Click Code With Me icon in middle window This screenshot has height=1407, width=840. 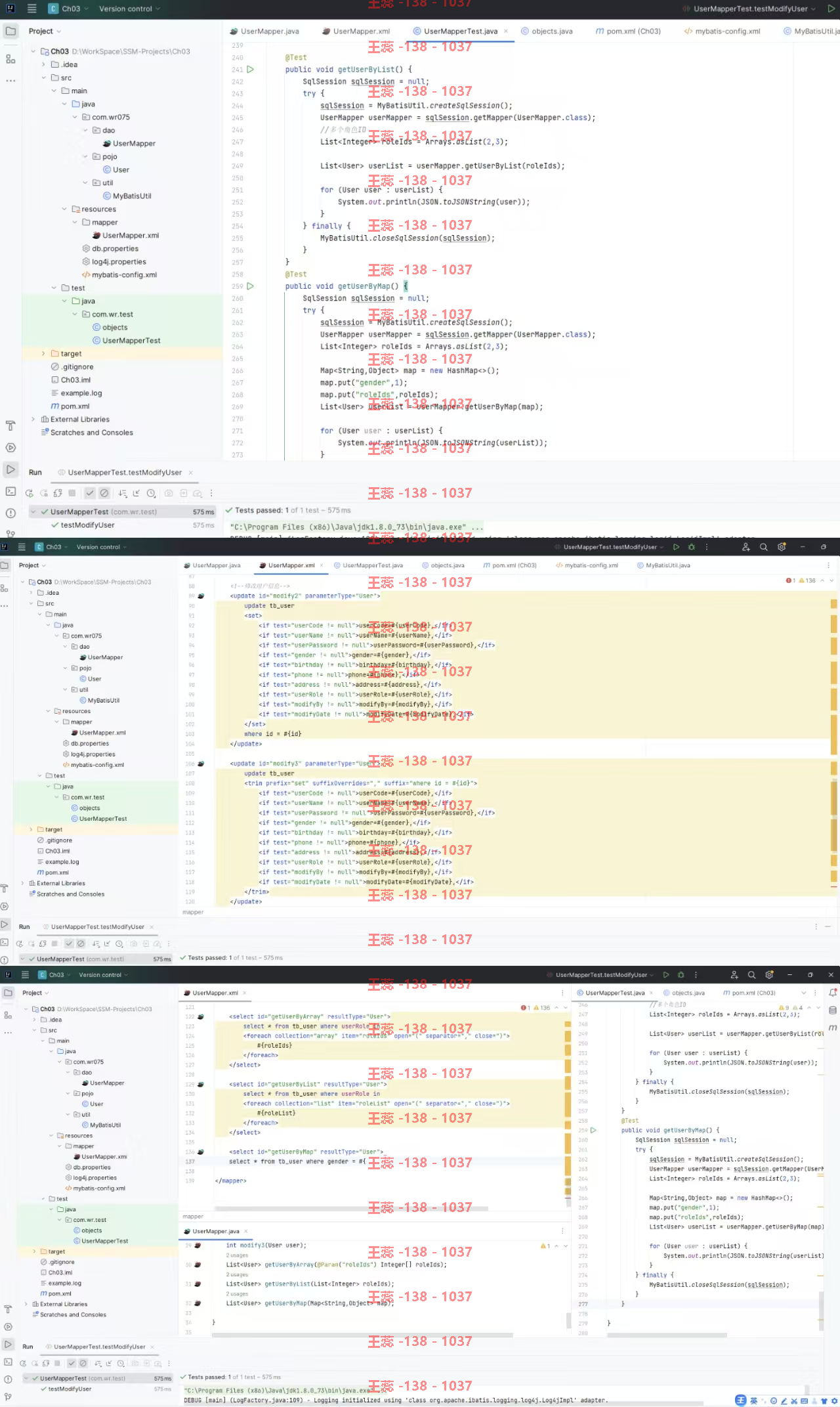[x=746, y=547]
